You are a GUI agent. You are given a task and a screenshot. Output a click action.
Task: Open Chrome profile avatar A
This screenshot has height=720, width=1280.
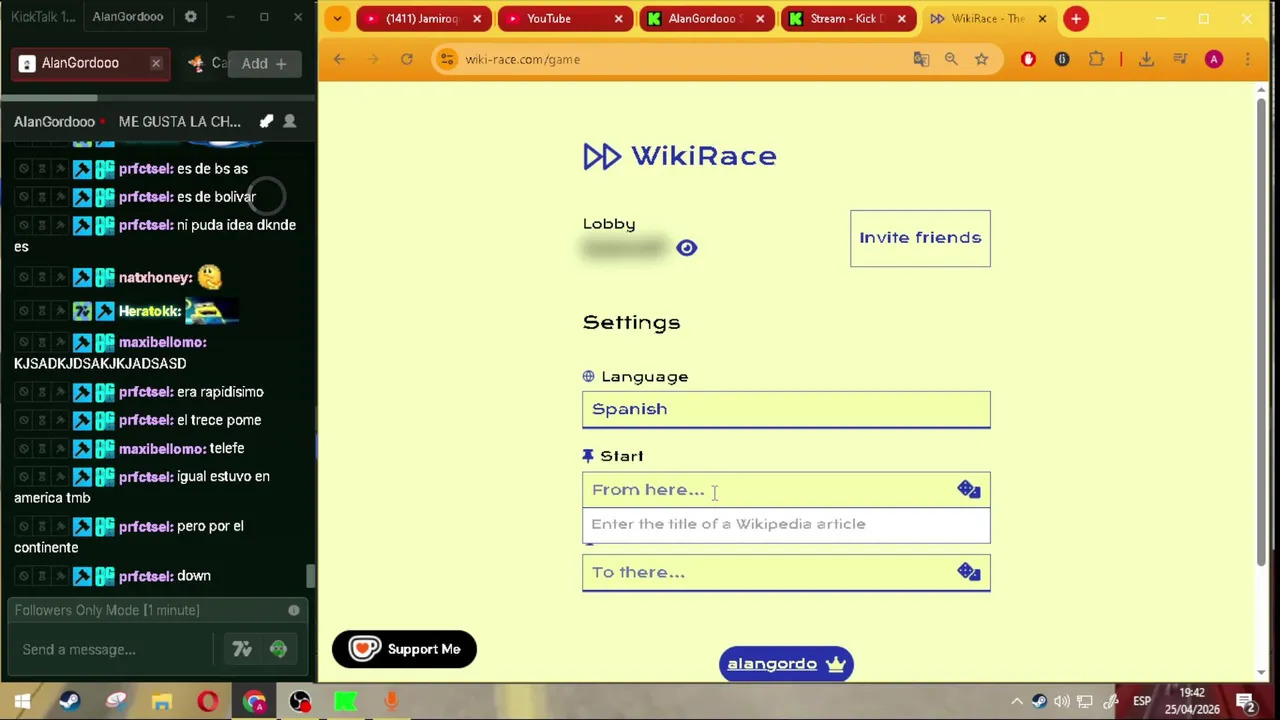1214,59
